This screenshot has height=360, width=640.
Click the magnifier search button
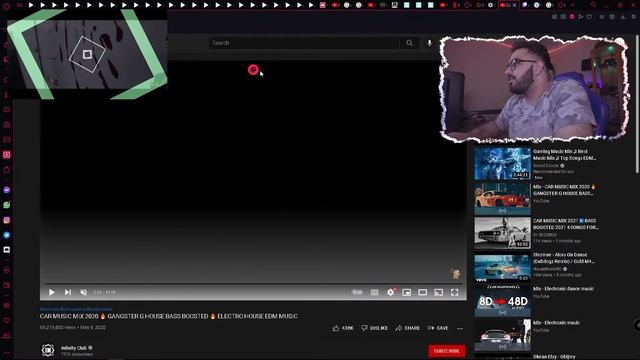click(409, 43)
